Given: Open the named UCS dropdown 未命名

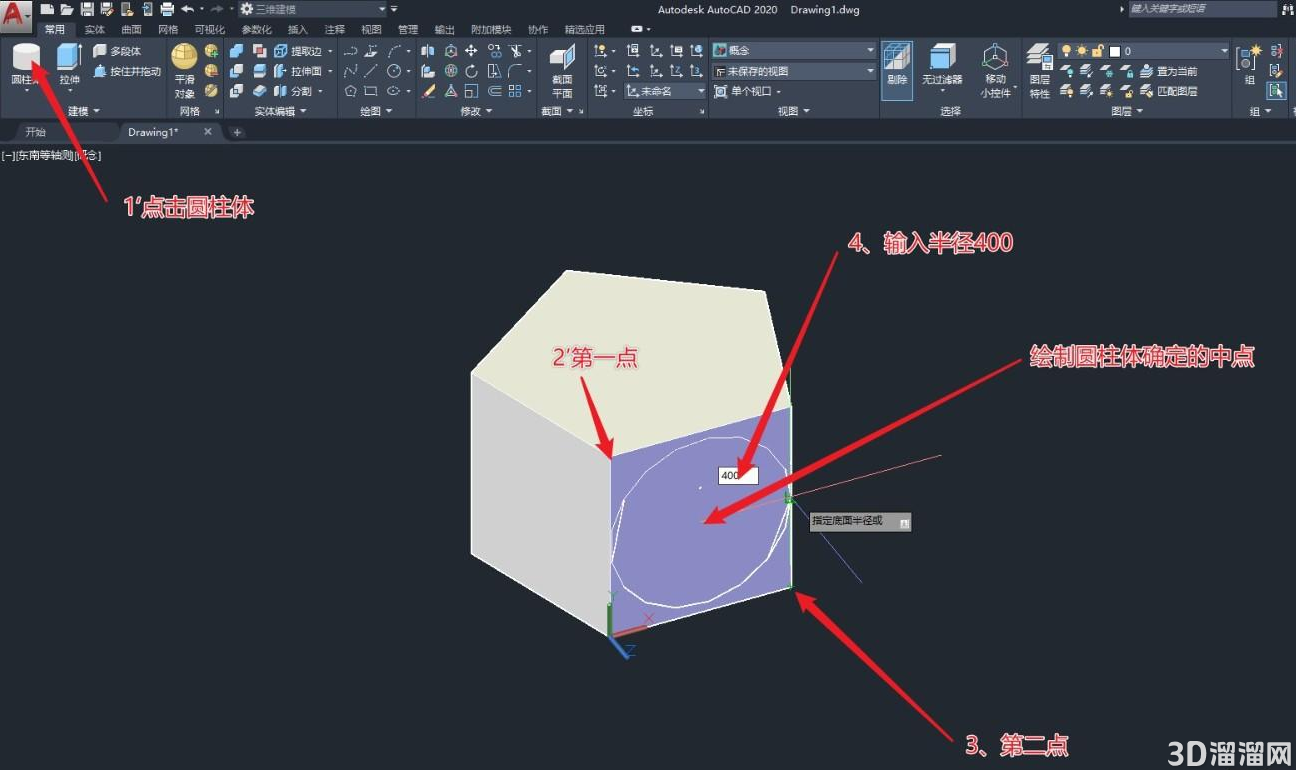Looking at the screenshot, I should [x=665, y=91].
